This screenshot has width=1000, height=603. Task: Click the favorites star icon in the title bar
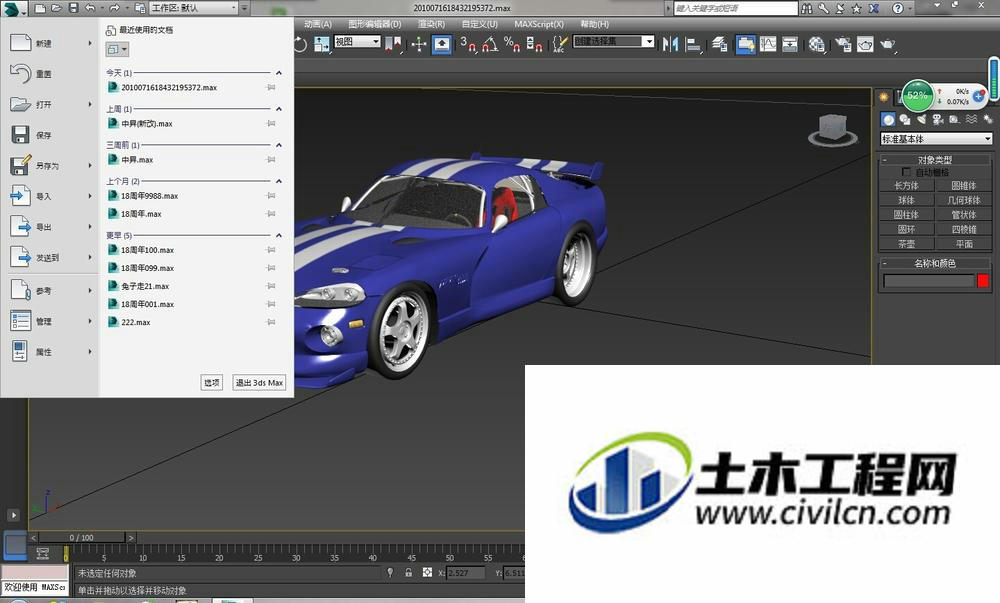click(857, 8)
